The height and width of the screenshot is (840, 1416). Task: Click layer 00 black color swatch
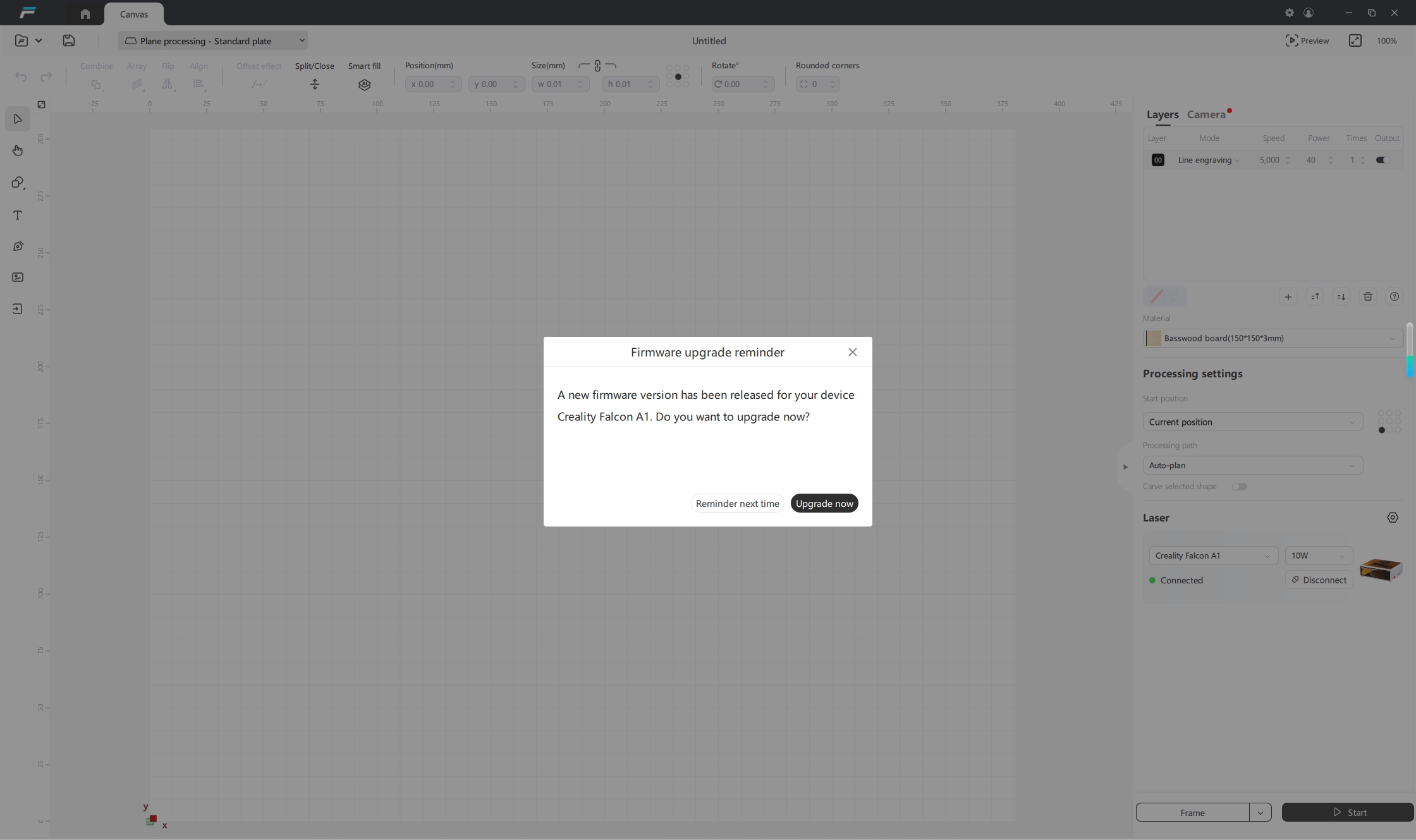click(1157, 160)
